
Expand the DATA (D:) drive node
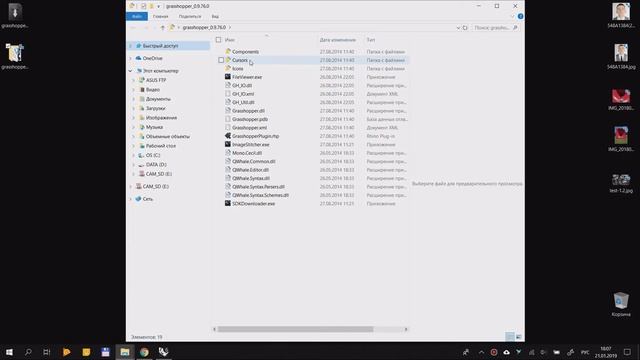(134, 164)
